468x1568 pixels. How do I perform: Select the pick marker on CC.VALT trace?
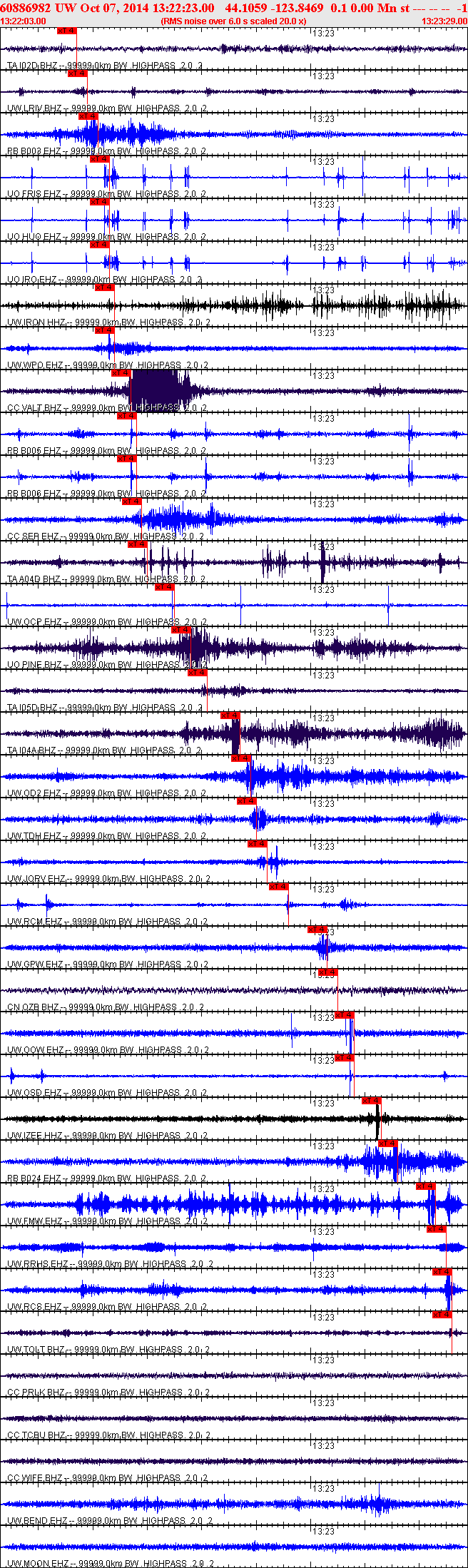121,373
